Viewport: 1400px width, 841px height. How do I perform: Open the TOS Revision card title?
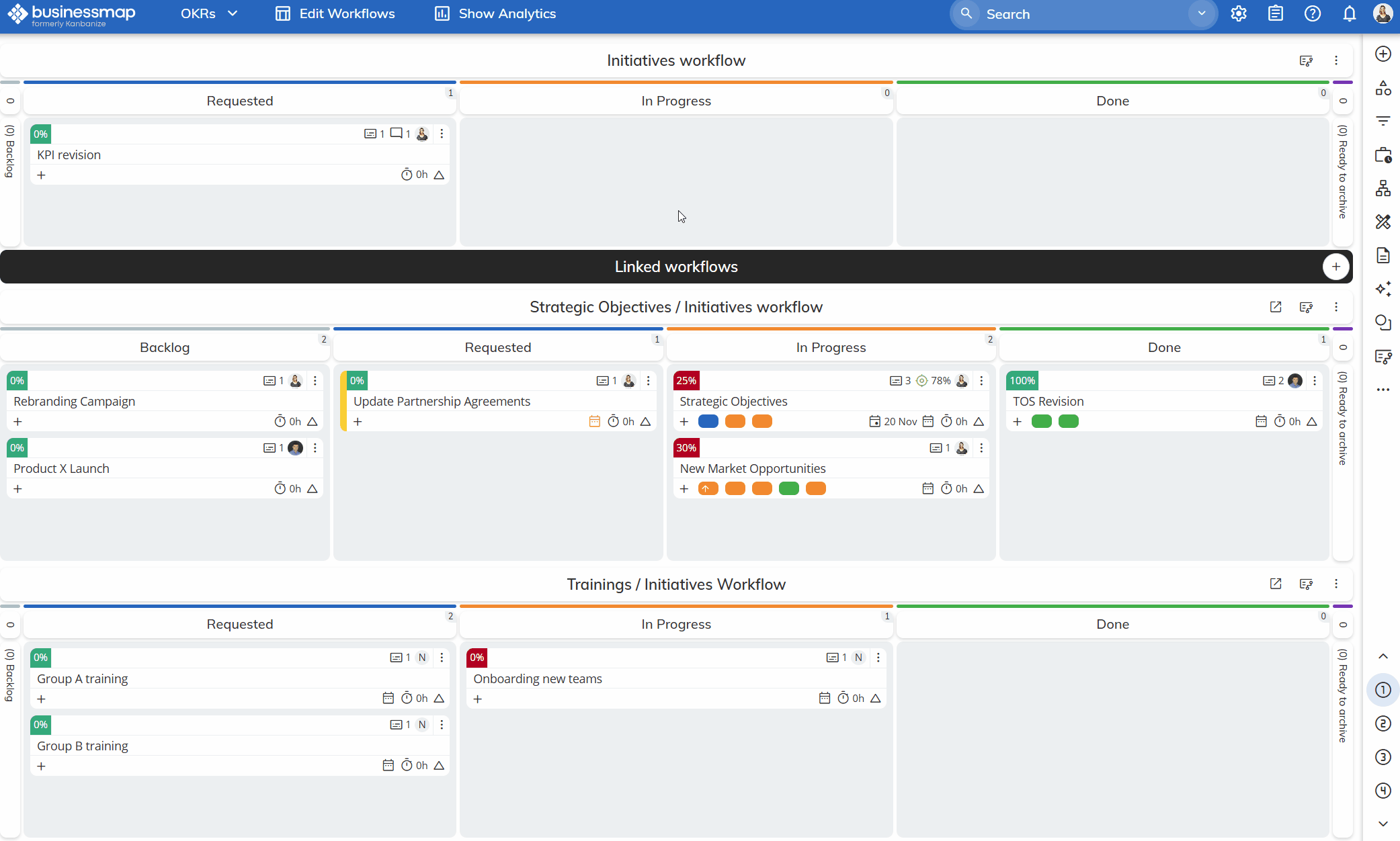click(x=1048, y=401)
